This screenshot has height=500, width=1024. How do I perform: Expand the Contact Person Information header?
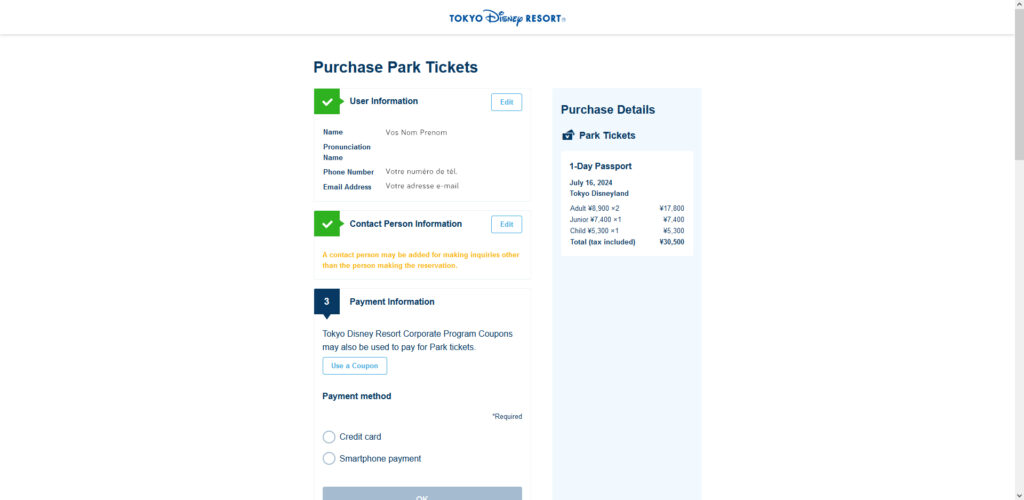pyautogui.click(x=406, y=224)
